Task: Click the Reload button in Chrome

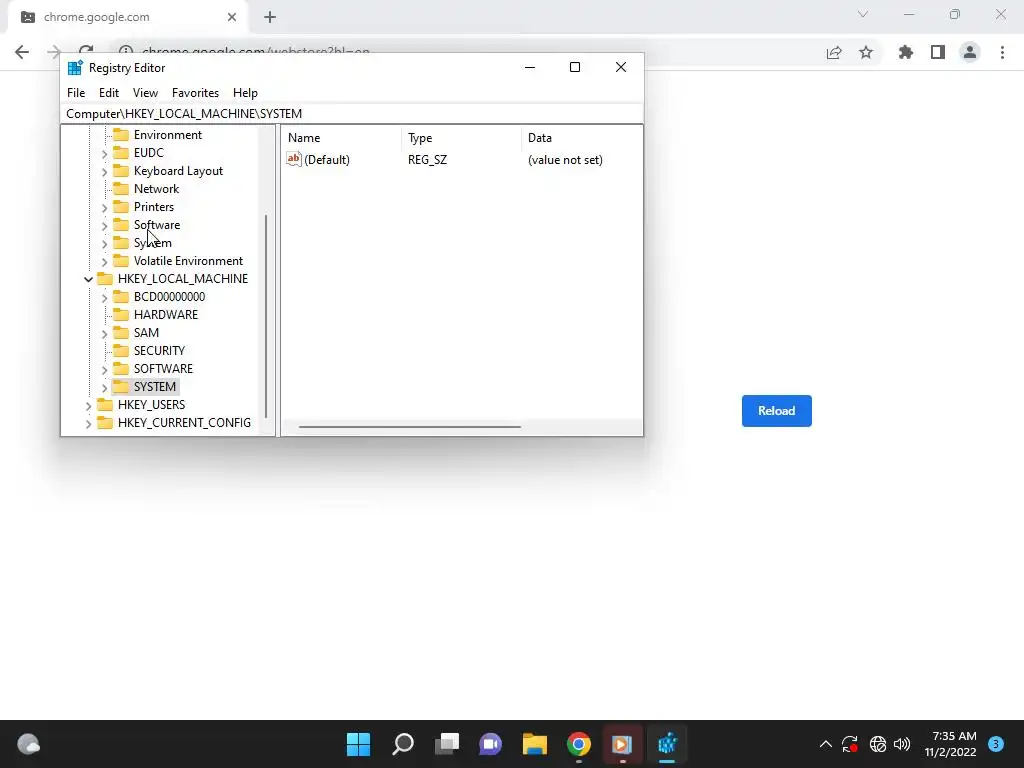Action: [776, 411]
